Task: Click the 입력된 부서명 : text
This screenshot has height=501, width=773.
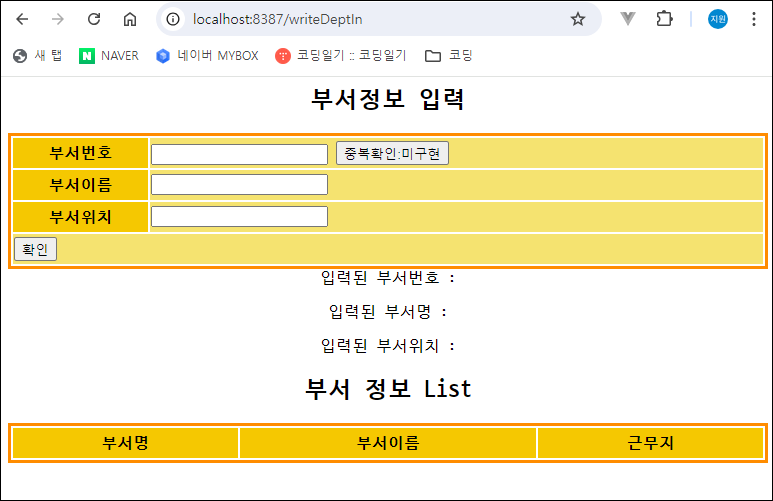Action: click(387, 312)
